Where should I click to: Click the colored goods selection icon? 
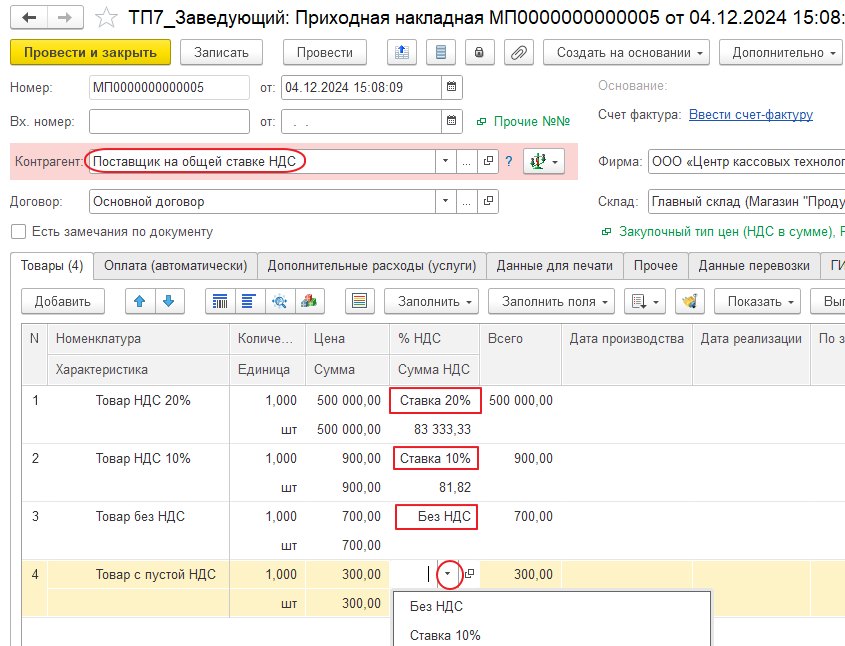point(309,301)
